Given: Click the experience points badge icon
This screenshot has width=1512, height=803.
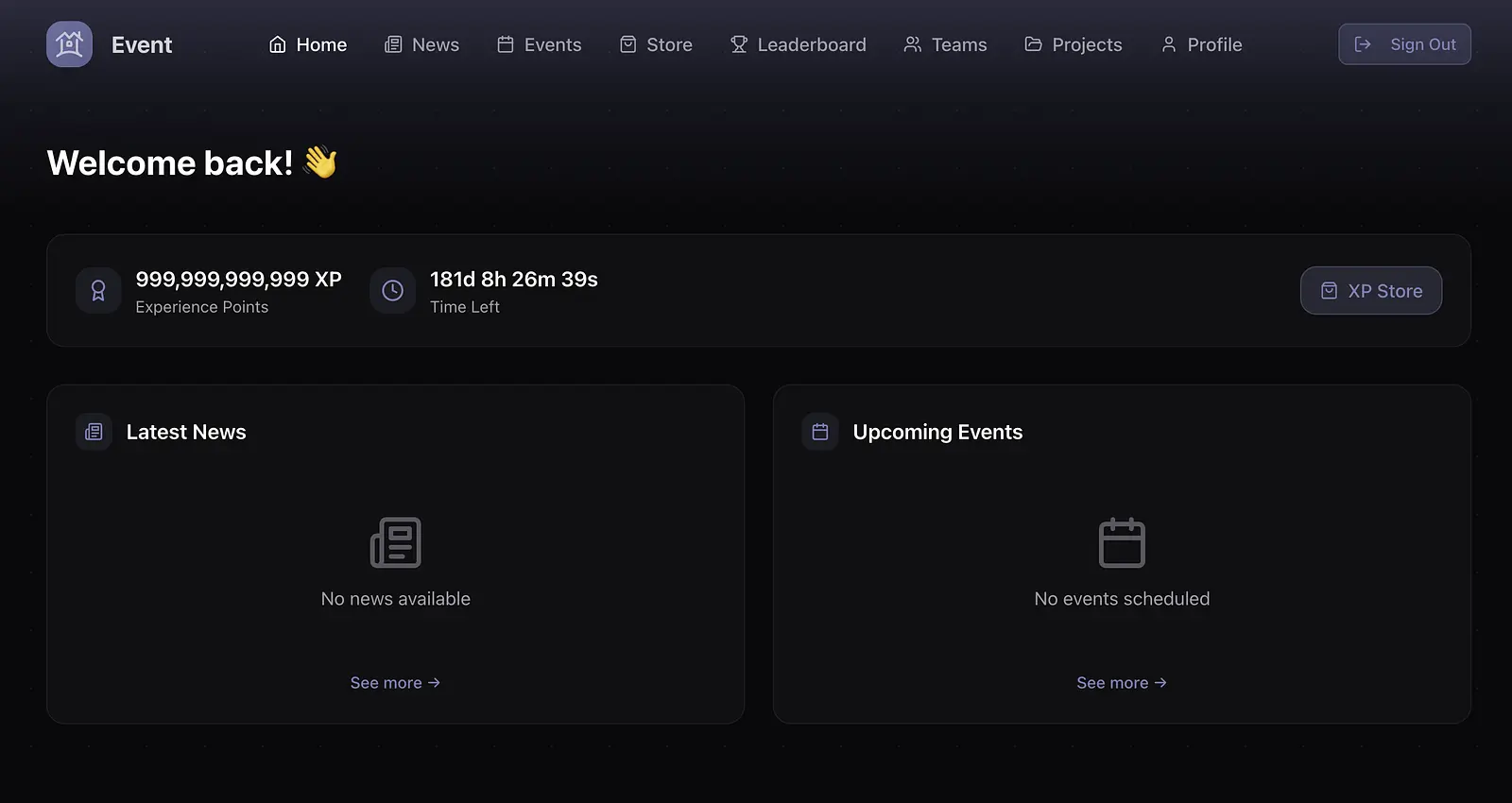Looking at the screenshot, I should click(x=98, y=291).
